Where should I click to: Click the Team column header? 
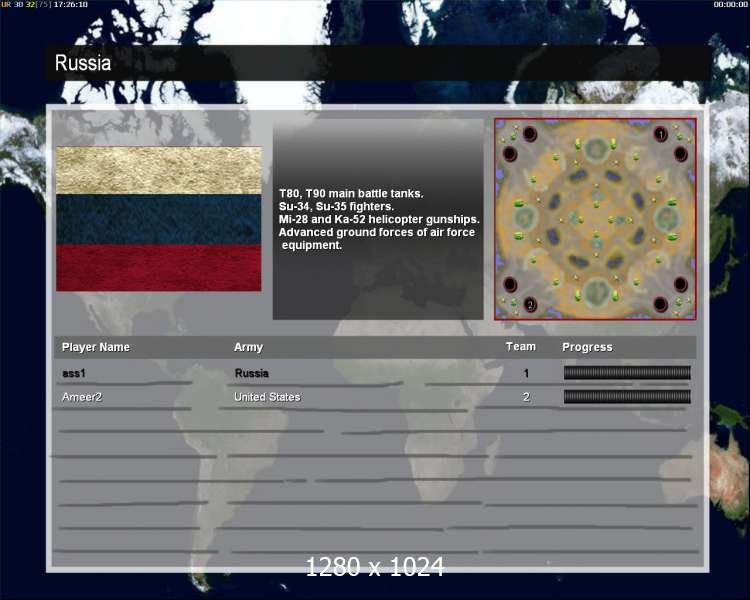pos(520,347)
